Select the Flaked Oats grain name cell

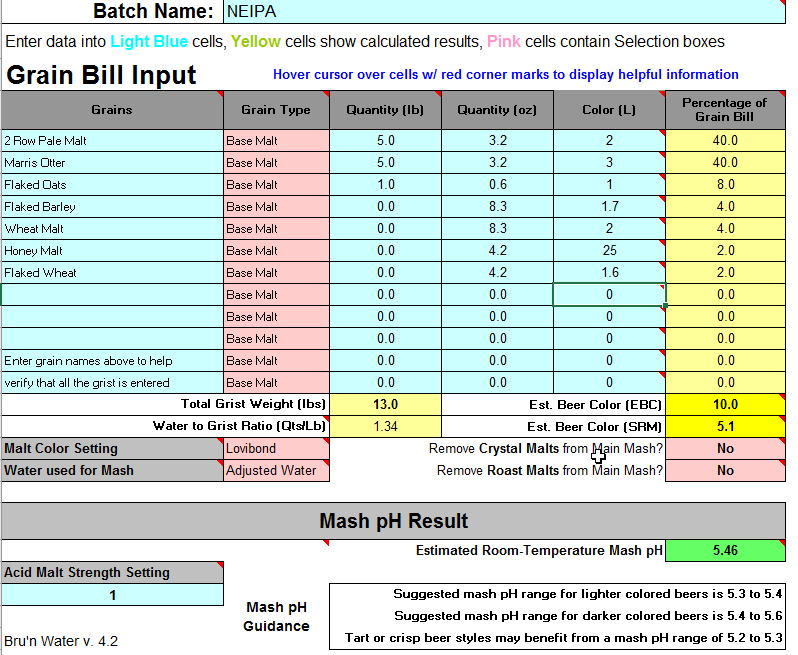112,185
